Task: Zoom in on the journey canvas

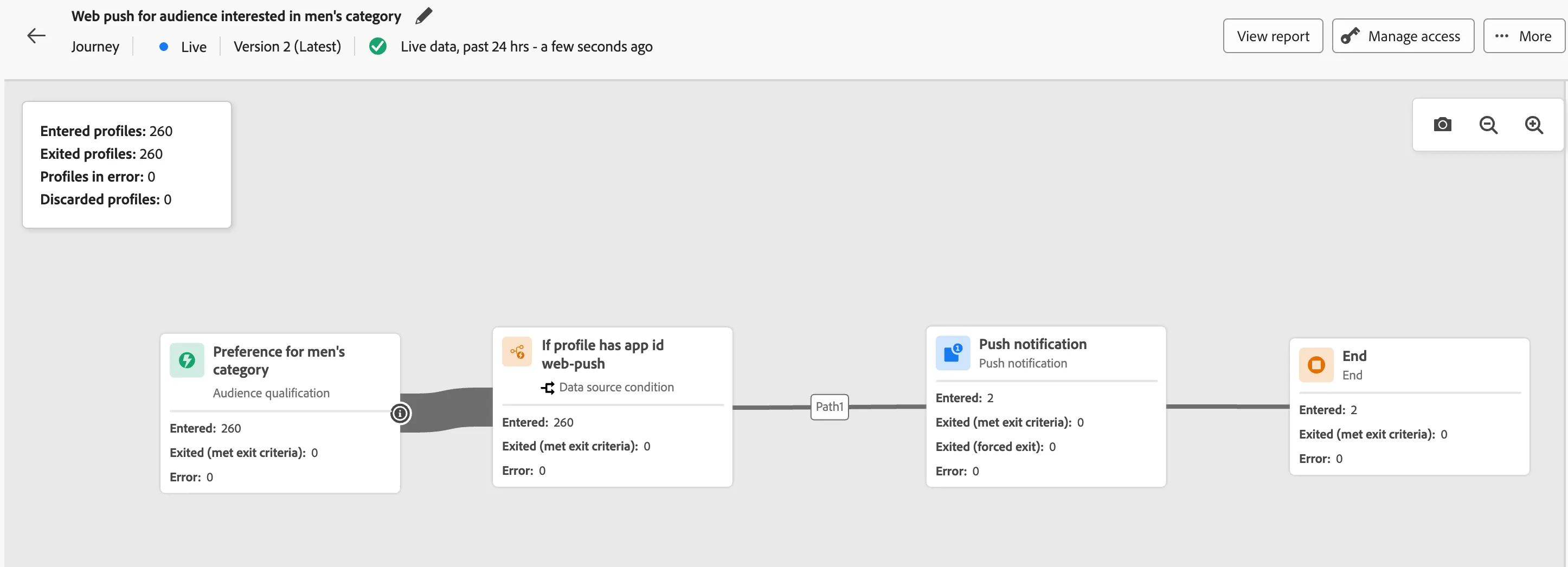Action: [1534, 125]
